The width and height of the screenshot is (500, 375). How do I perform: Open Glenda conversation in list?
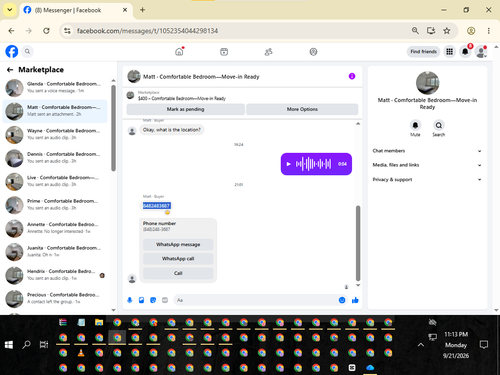tap(55, 88)
